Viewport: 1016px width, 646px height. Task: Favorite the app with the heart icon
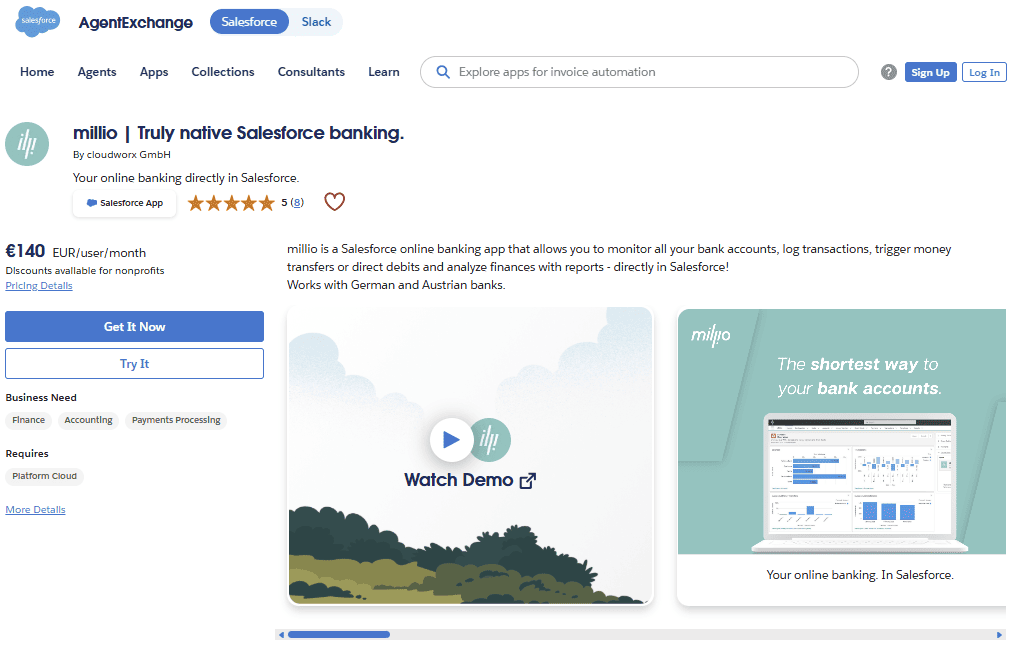(334, 202)
